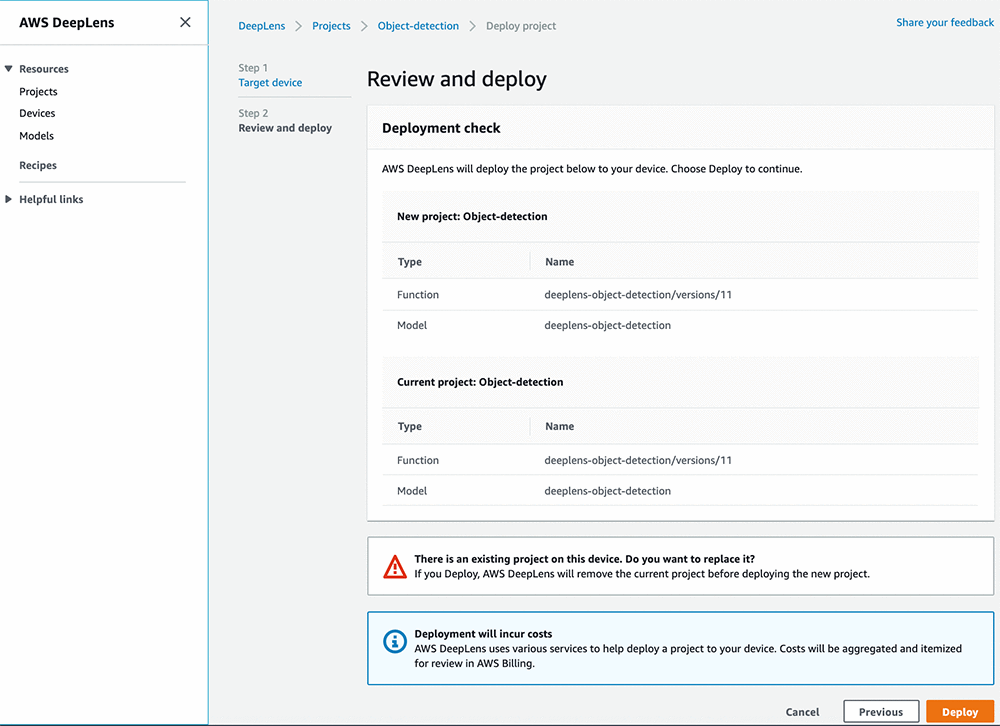1000x726 pixels.
Task: Open Recipes in the sidebar
Action: click(x=38, y=165)
